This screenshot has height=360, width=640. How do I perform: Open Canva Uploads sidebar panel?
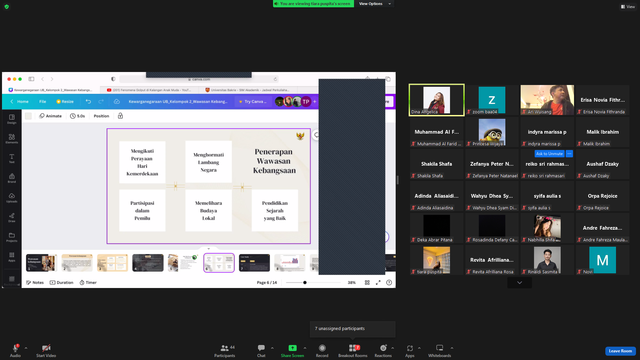coord(11,198)
